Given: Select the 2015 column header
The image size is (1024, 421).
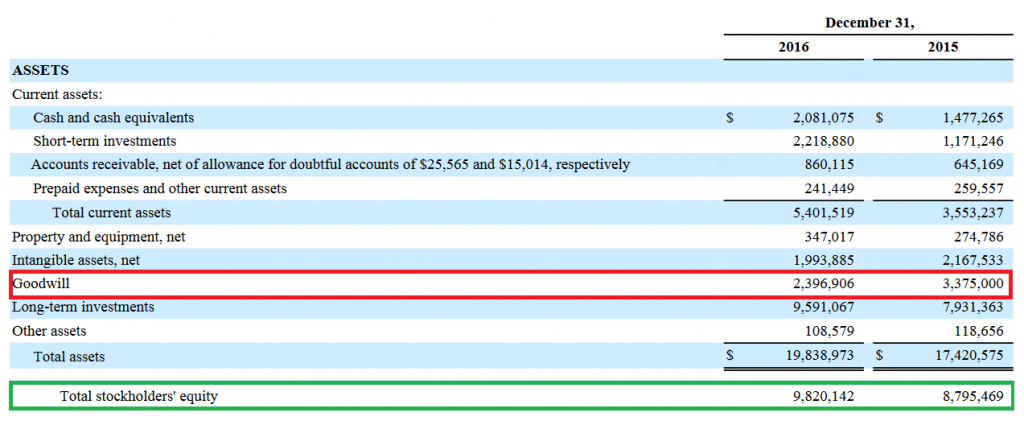Looking at the screenshot, I should point(941,47).
